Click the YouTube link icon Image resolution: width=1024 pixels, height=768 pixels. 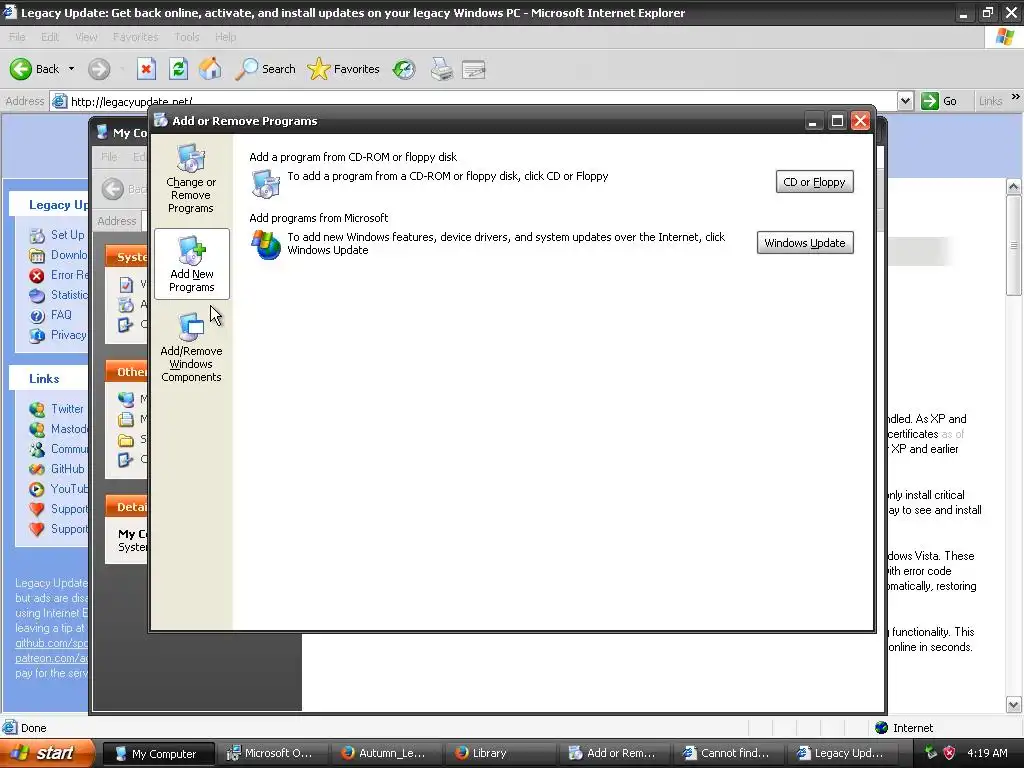[x=37, y=489]
